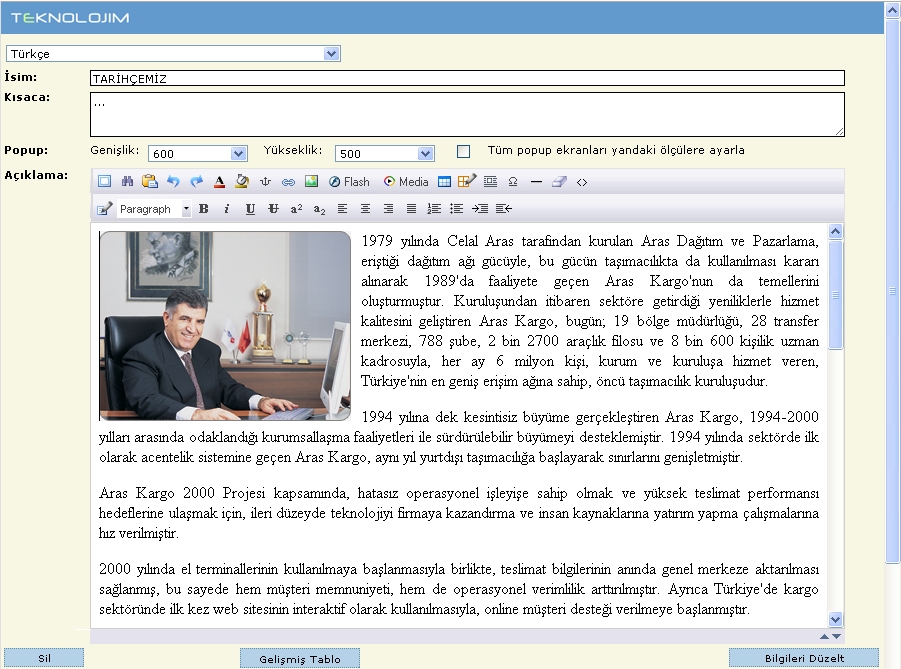Viewport: 901px width, 669px height.
Task: Click the paragraph starting '2000 yılında el terminallerinin'
Action: click(x=459, y=589)
